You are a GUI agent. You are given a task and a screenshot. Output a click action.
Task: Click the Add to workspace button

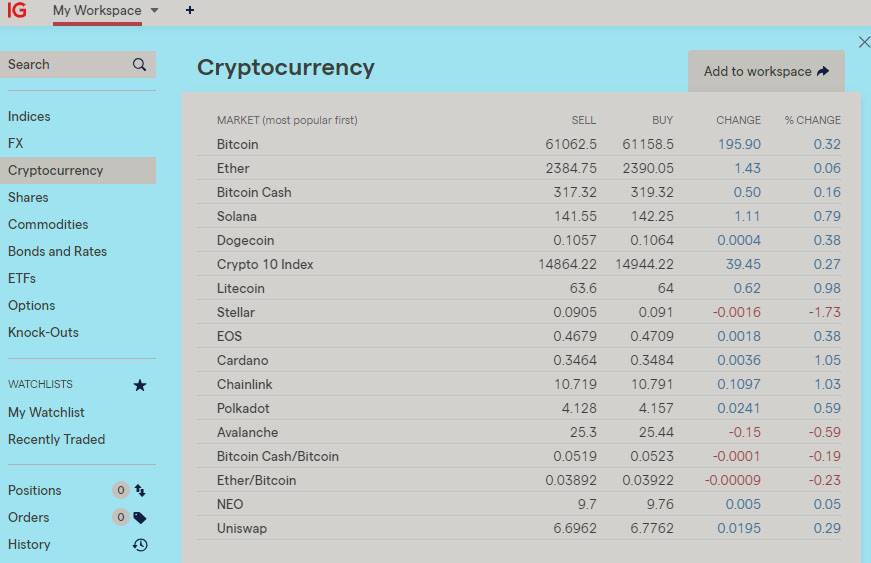(766, 72)
